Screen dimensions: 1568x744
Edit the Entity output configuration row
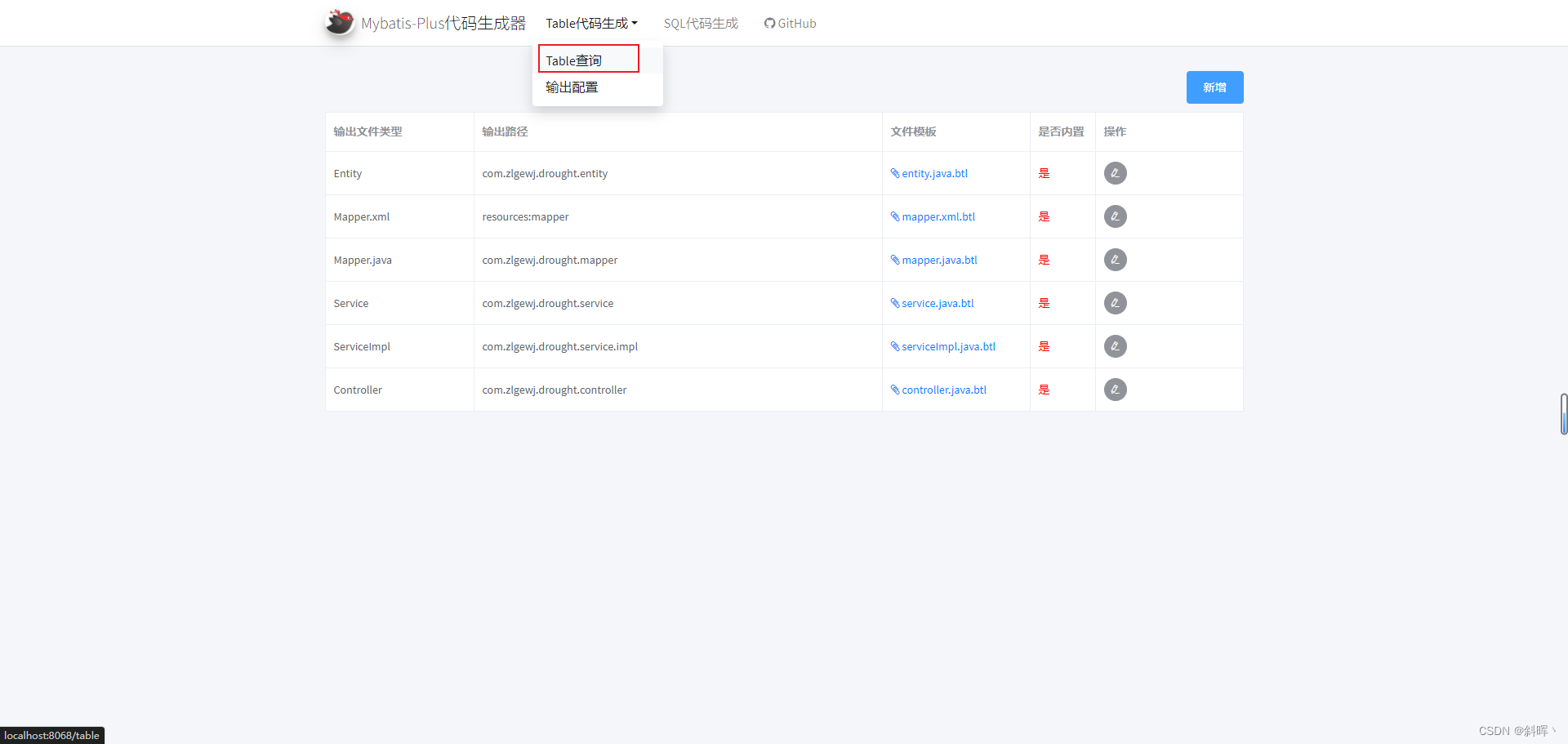click(1115, 173)
